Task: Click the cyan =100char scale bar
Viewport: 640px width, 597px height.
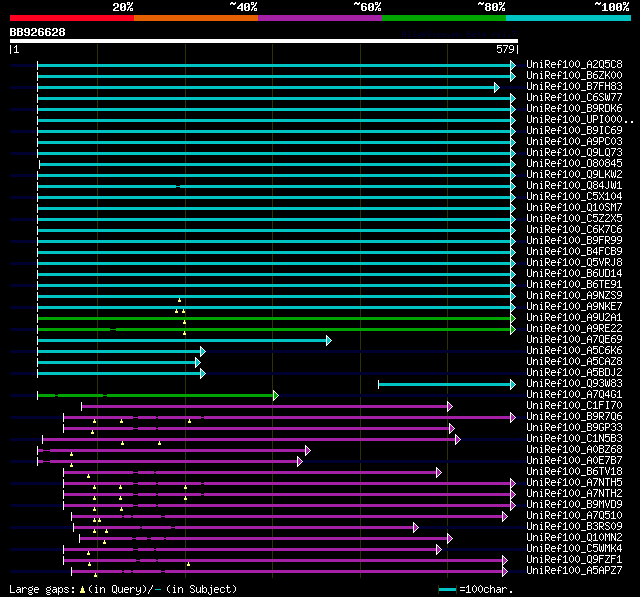Action: 447,589
